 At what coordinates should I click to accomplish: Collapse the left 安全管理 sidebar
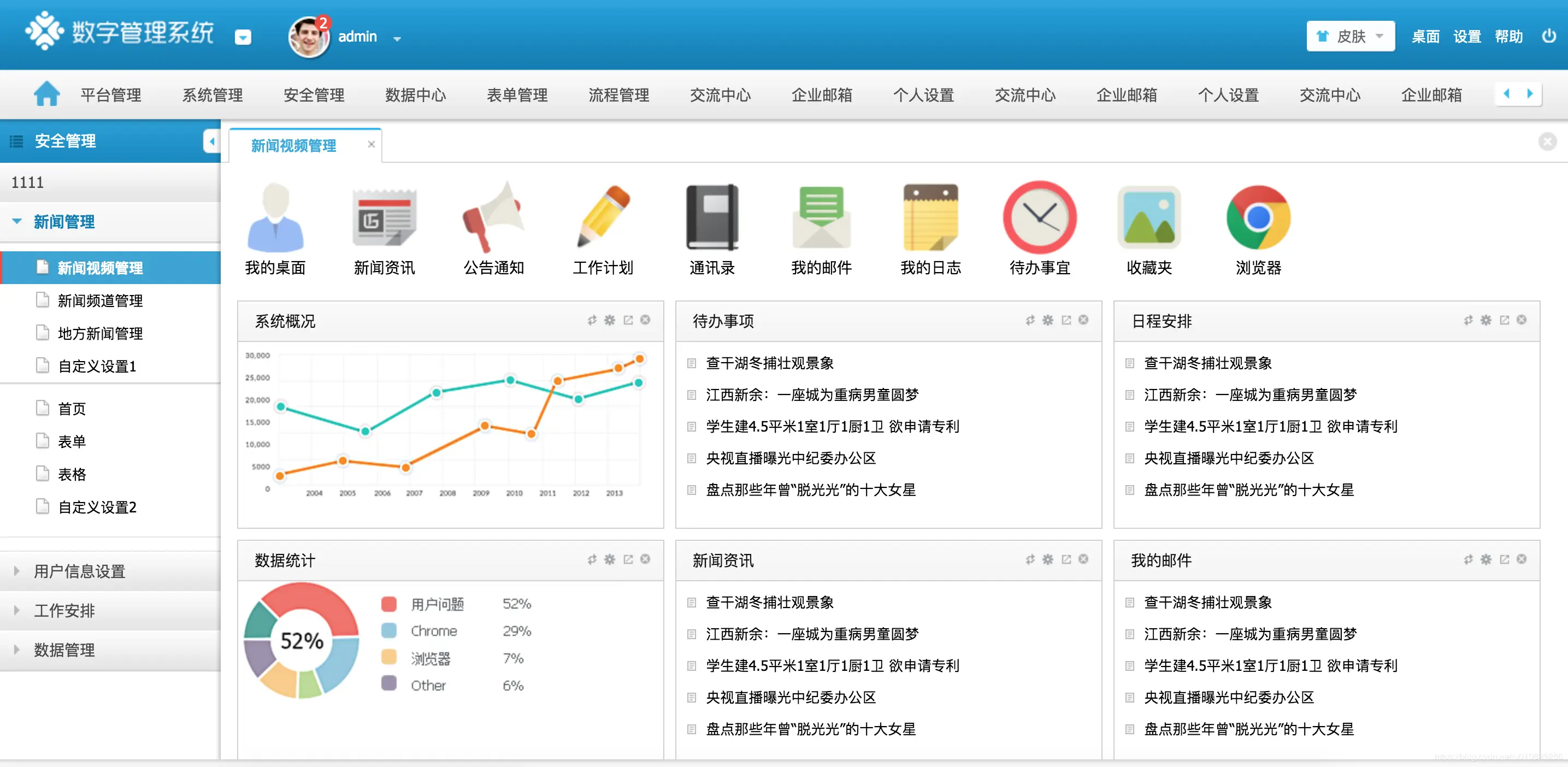pyautogui.click(x=213, y=140)
